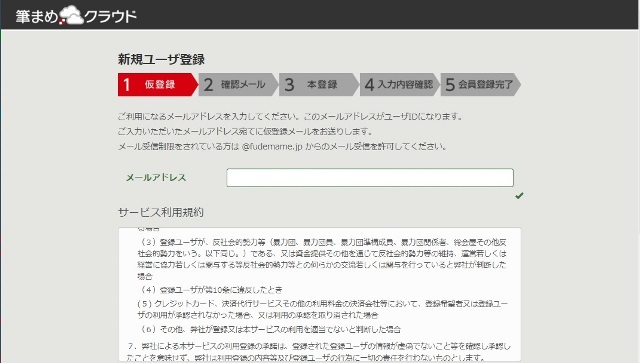This screenshot has height=363, width=640.
Task: Click the @fudemame.jp instruction line
Action: (x=282, y=146)
